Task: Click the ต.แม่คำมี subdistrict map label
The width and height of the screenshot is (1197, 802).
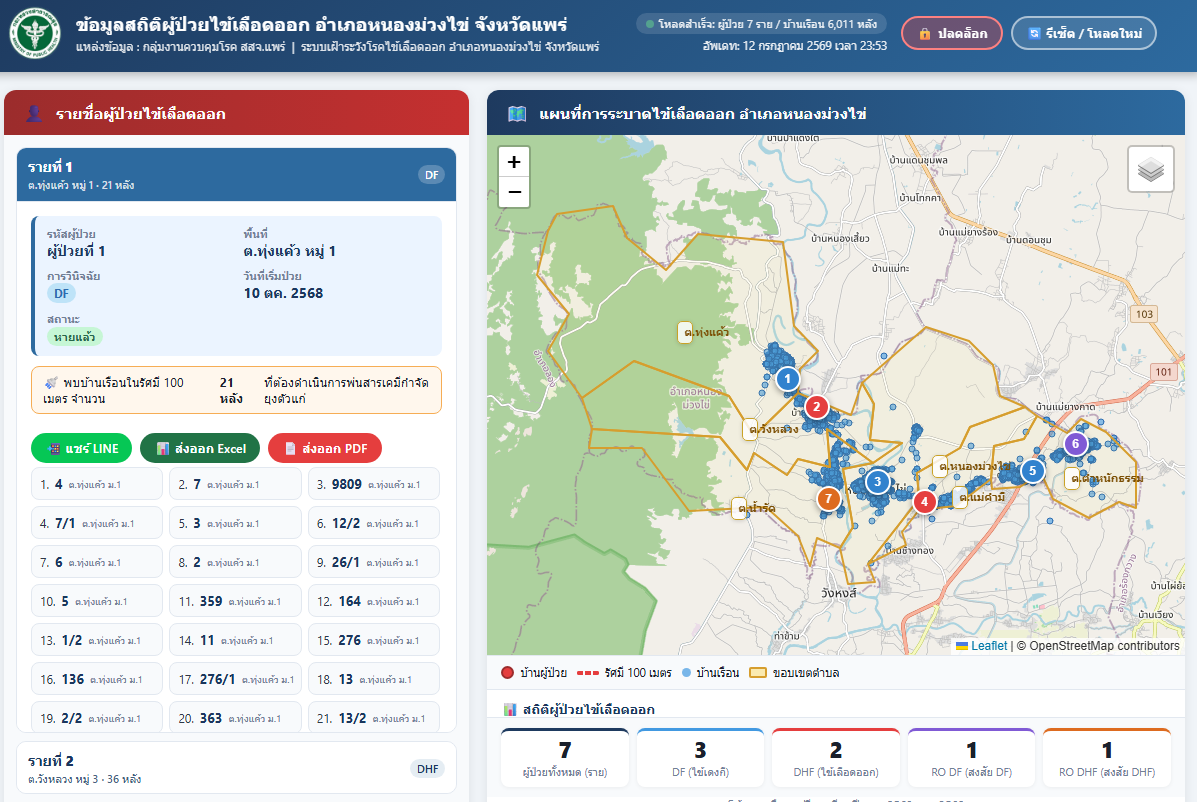Action: pos(980,497)
